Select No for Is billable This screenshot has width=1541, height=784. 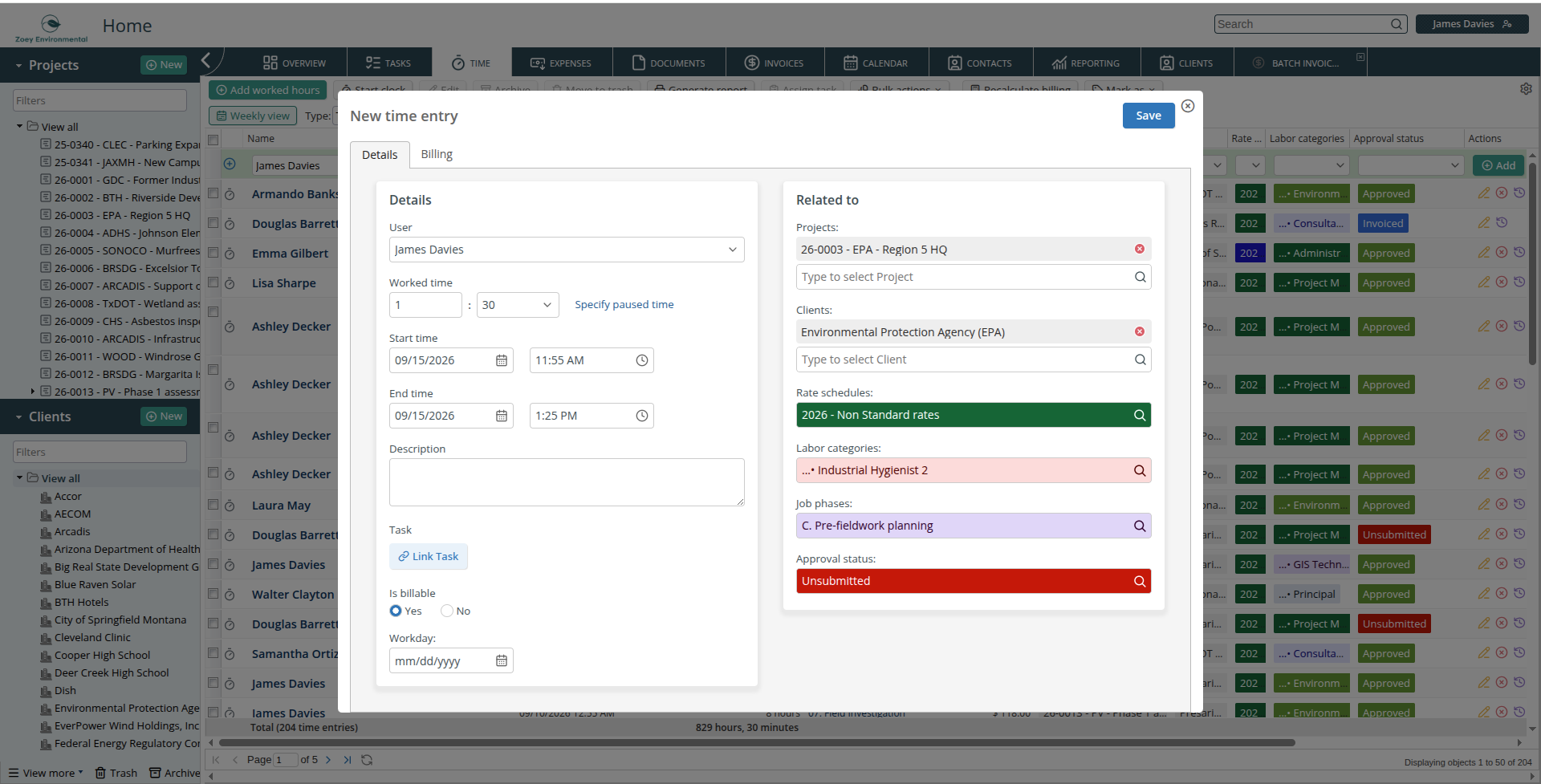[447, 611]
